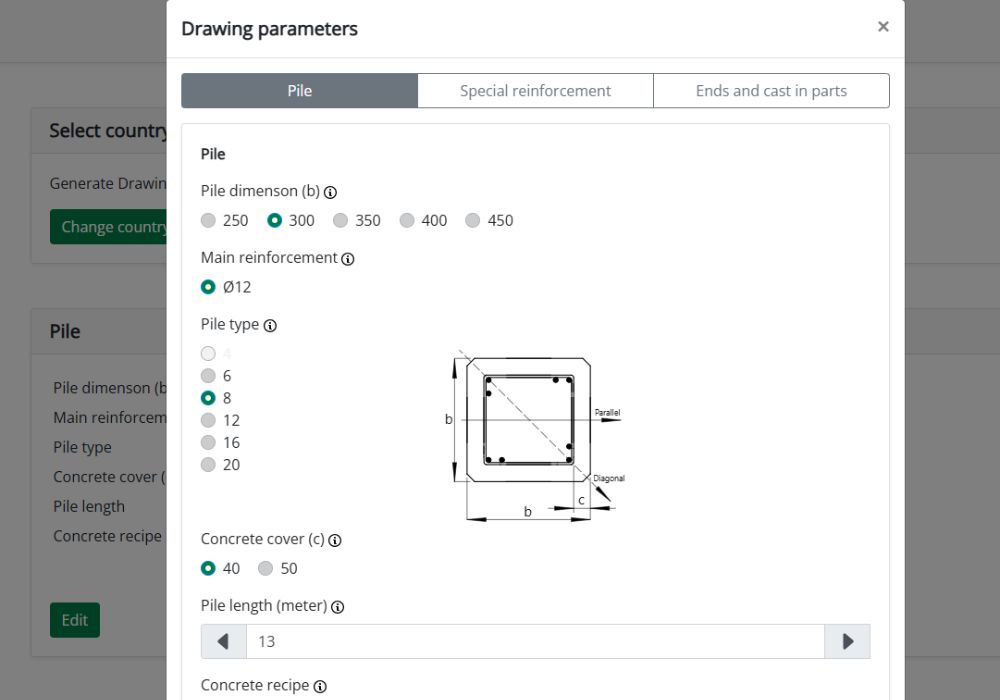Open info icon next to Main reinforcement
This screenshot has width=1000, height=700.
tap(348, 259)
